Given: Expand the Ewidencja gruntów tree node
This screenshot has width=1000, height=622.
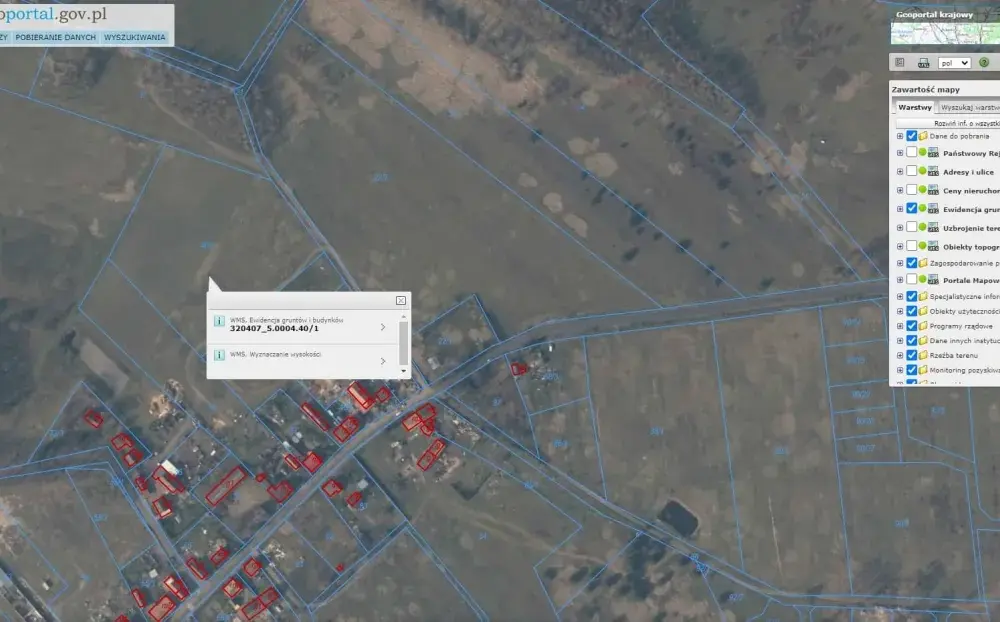Looking at the screenshot, I should click(899, 209).
